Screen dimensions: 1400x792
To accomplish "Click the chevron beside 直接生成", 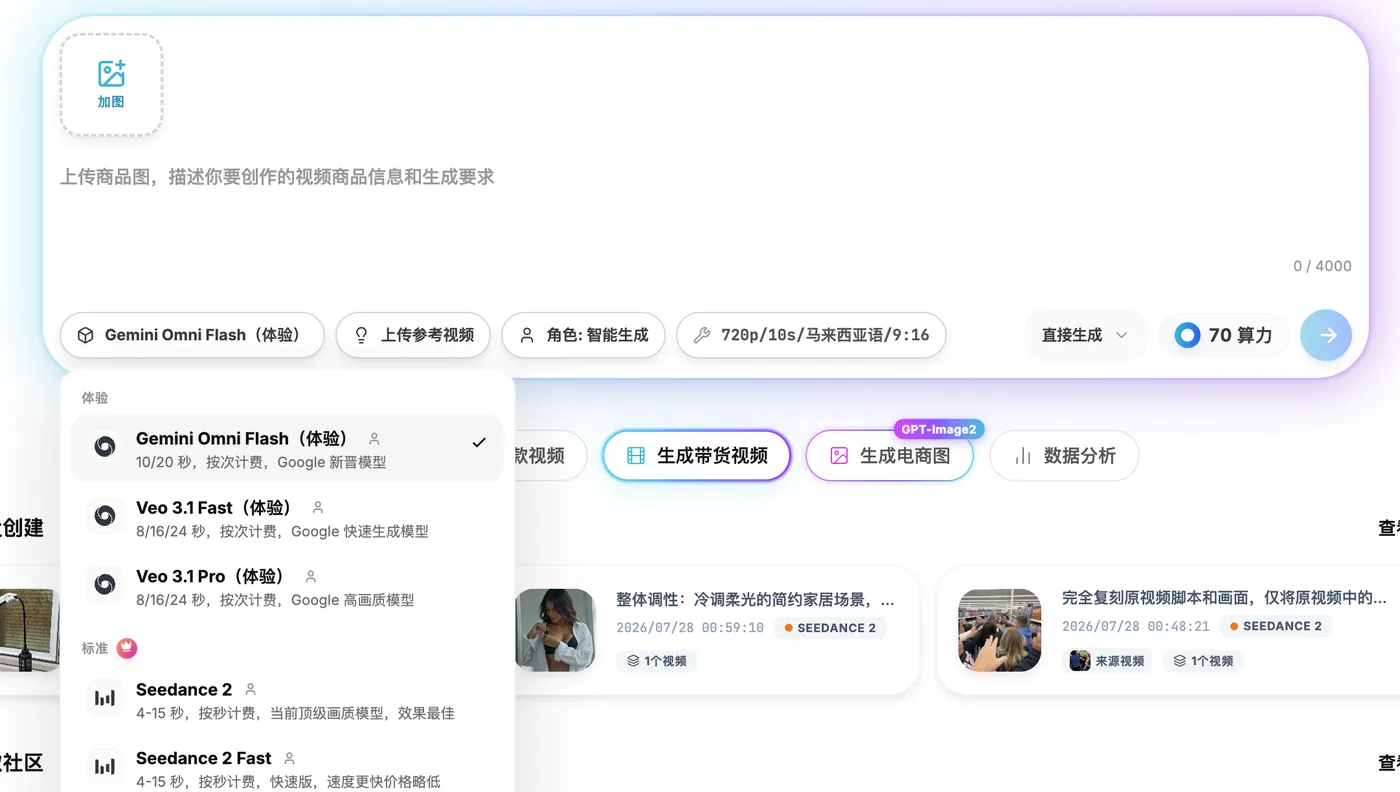I will (1121, 335).
